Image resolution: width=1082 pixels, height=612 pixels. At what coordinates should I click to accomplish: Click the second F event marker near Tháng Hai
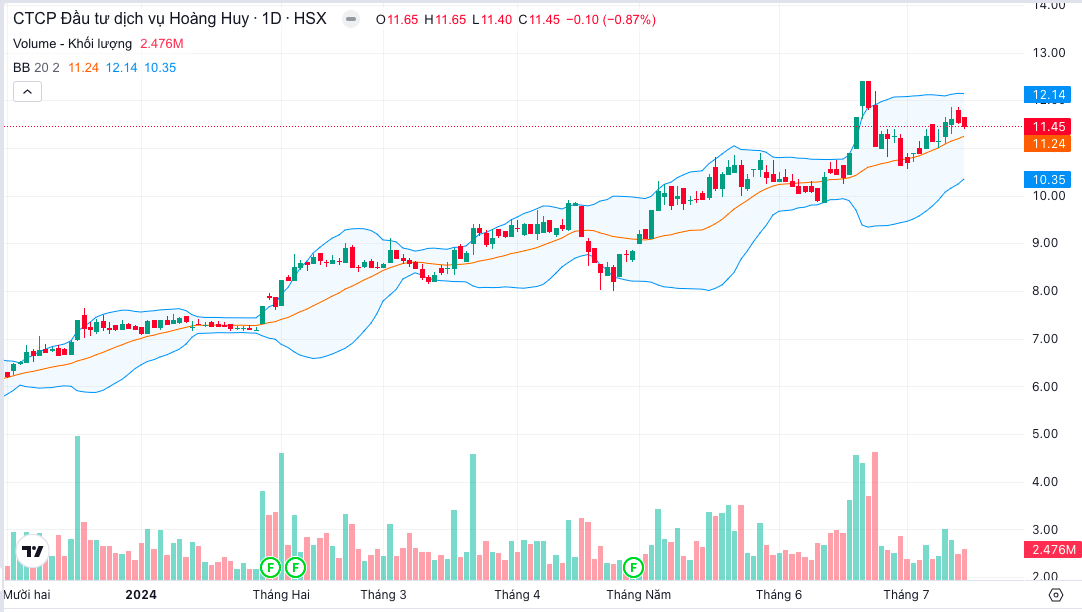pyautogui.click(x=295, y=568)
